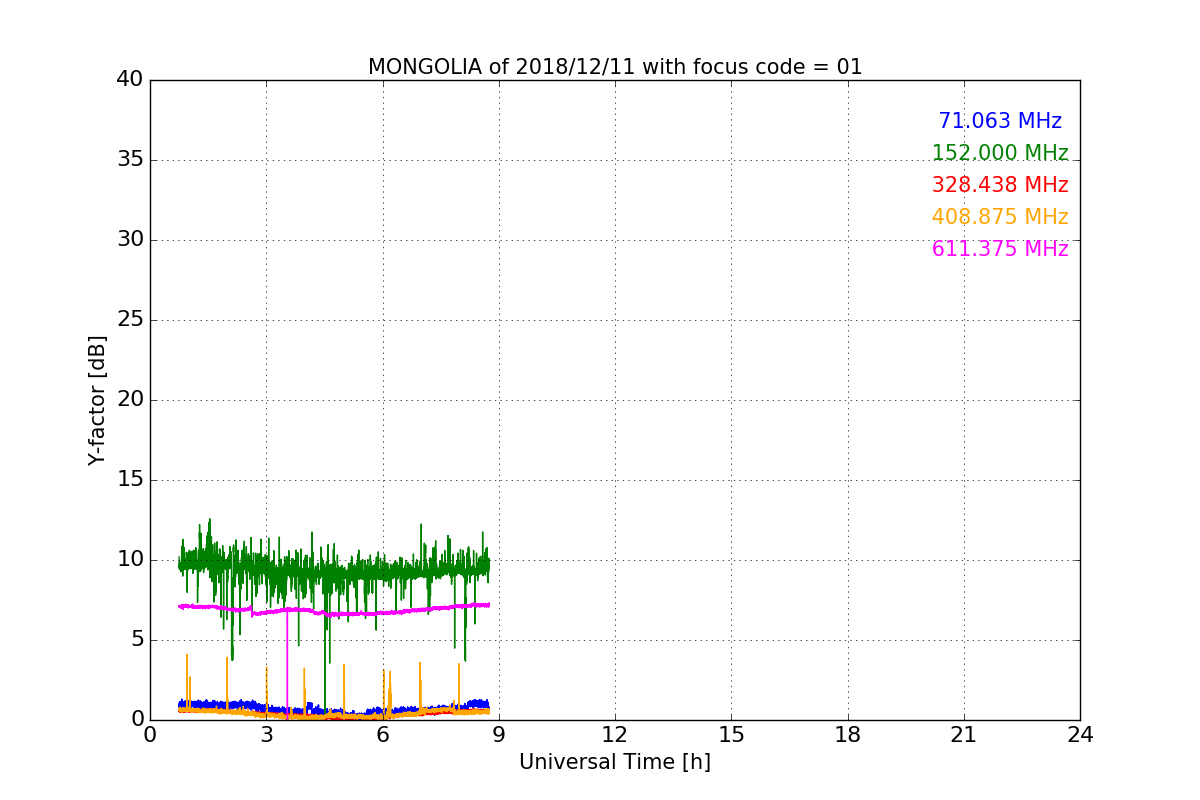Select the 25 tick on the Y-factor axis

click(x=130, y=320)
